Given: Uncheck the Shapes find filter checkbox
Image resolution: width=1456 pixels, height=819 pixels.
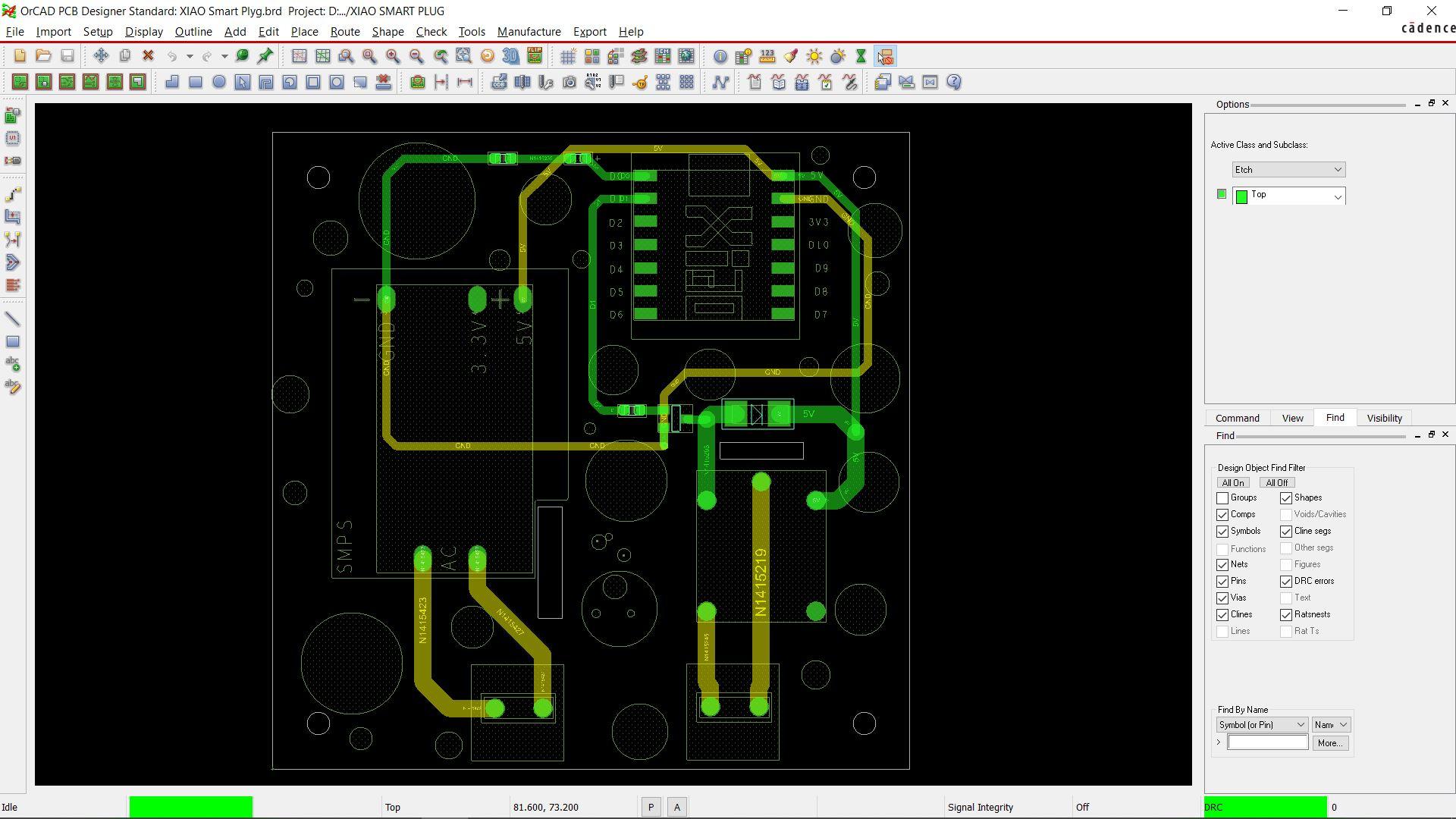Looking at the screenshot, I should tap(1286, 498).
